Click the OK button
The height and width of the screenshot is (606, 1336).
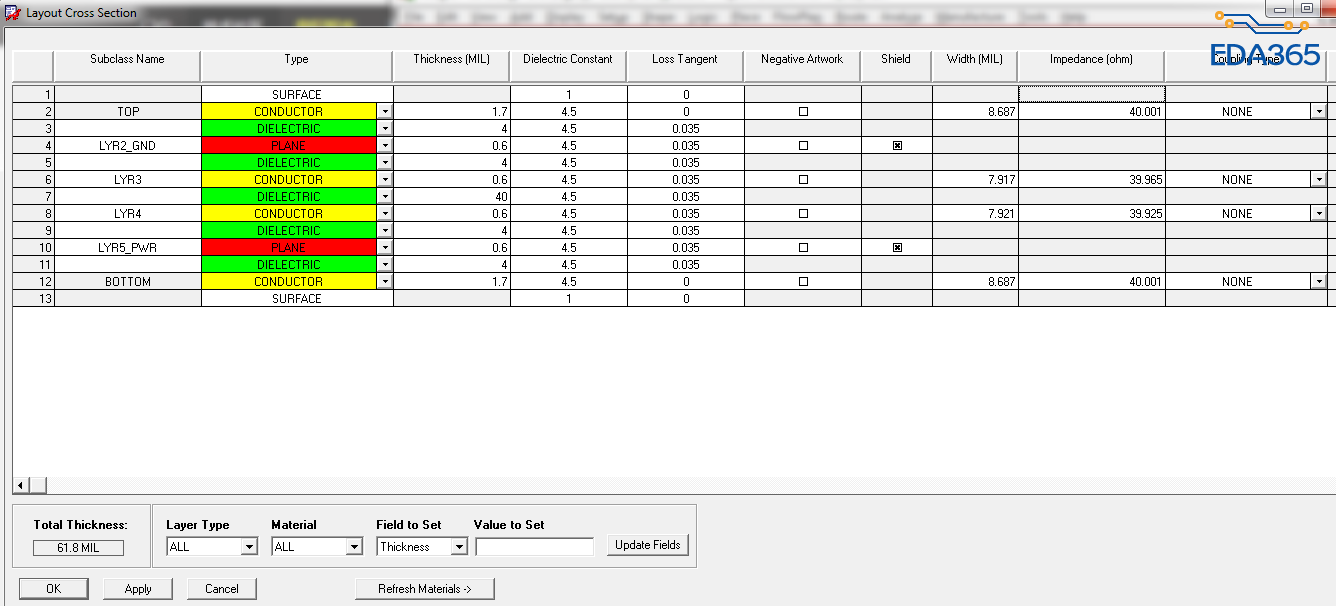point(53,589)
